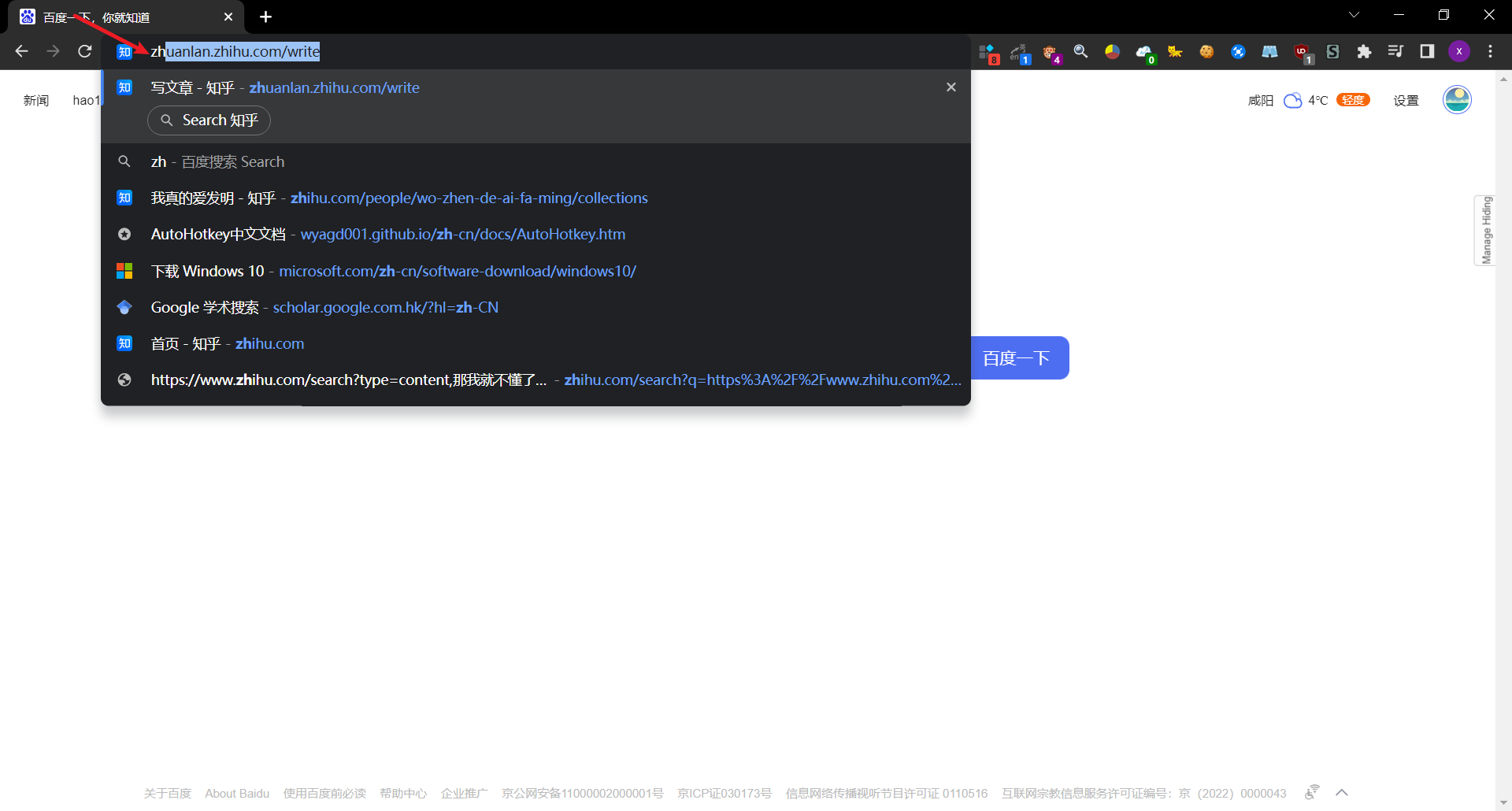
Task: Open the pie chart extension icon
Action: (1113, 51)
